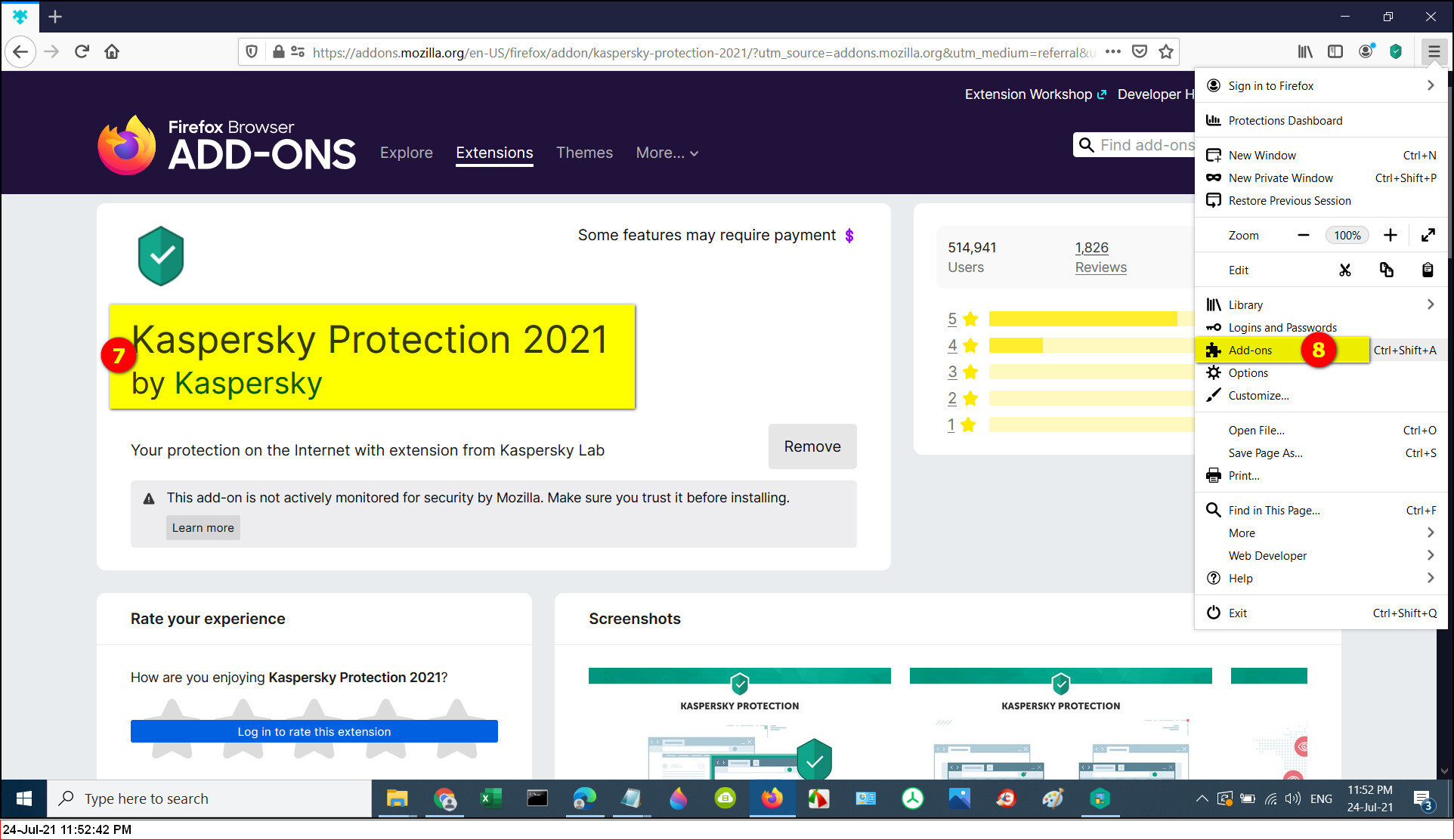This screenshot has width=1454, height=840.
Task: Decrease zoom with minus button
Action: pos(1303,235)
